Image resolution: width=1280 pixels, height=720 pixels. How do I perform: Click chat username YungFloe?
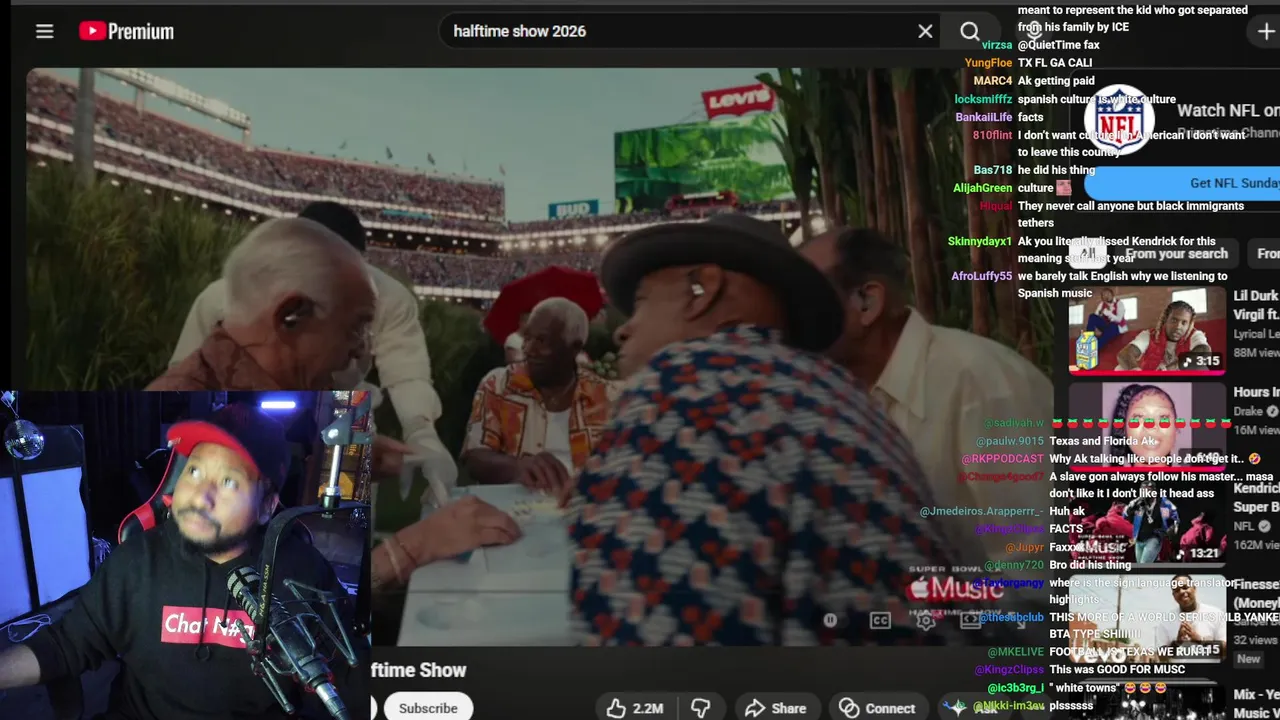[988, 63]
